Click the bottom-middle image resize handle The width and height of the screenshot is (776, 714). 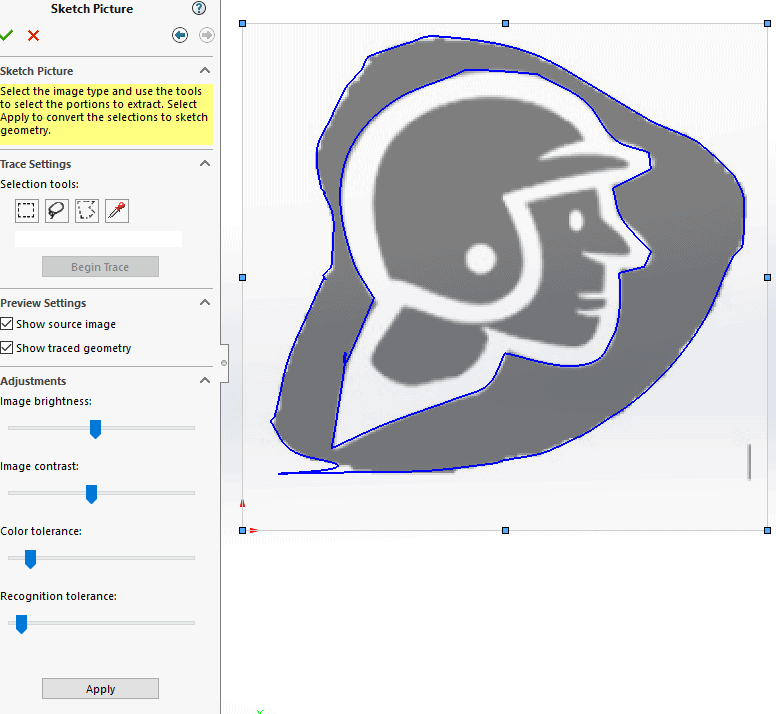505,530
